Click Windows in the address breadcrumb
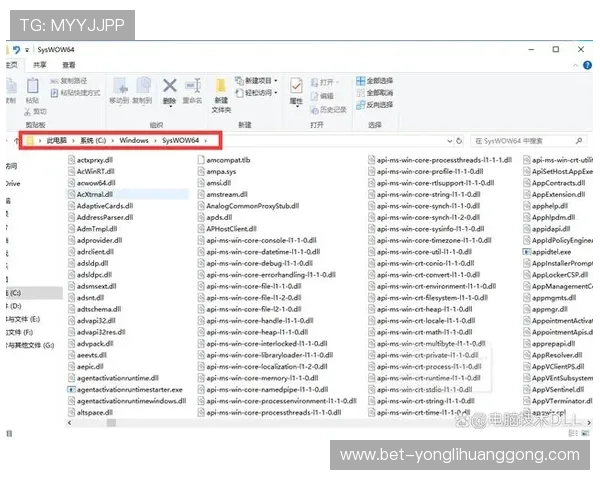This screenshot has height=480, width=600. [134, 140]
